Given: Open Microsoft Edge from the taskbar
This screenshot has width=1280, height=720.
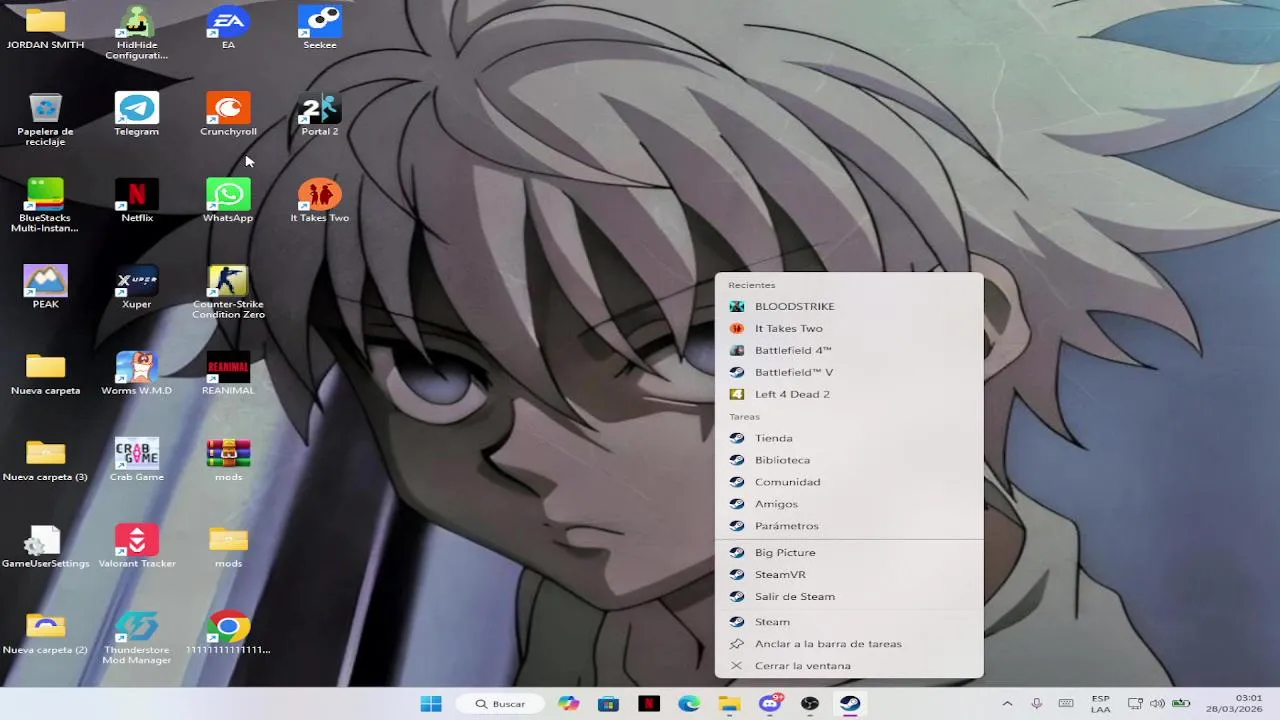Looking at the screenshot, I should [x=689, y=704].
